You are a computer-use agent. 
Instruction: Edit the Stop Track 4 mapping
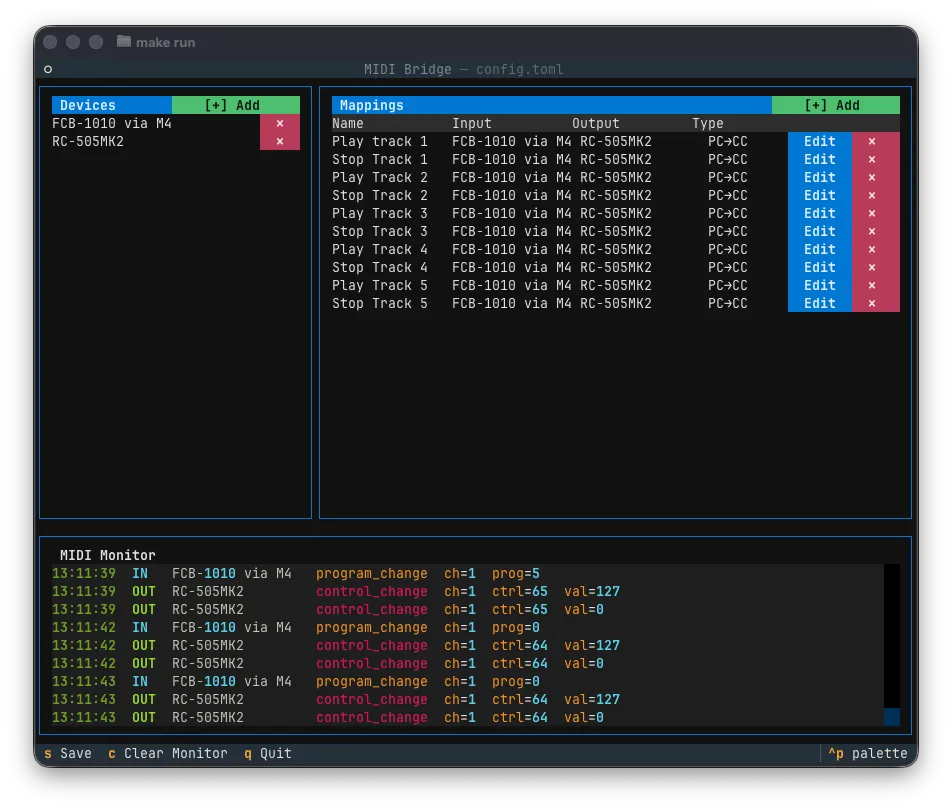click(820, 267)
